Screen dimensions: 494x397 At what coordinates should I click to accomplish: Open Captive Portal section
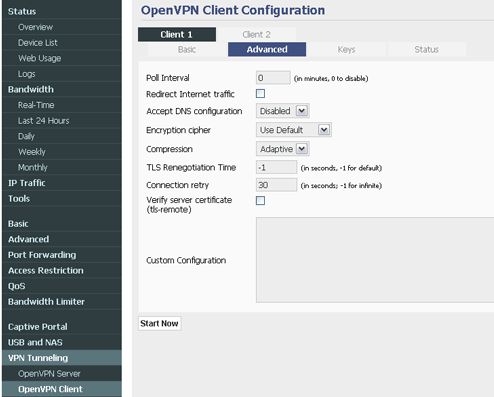click(x=62, y=327)
